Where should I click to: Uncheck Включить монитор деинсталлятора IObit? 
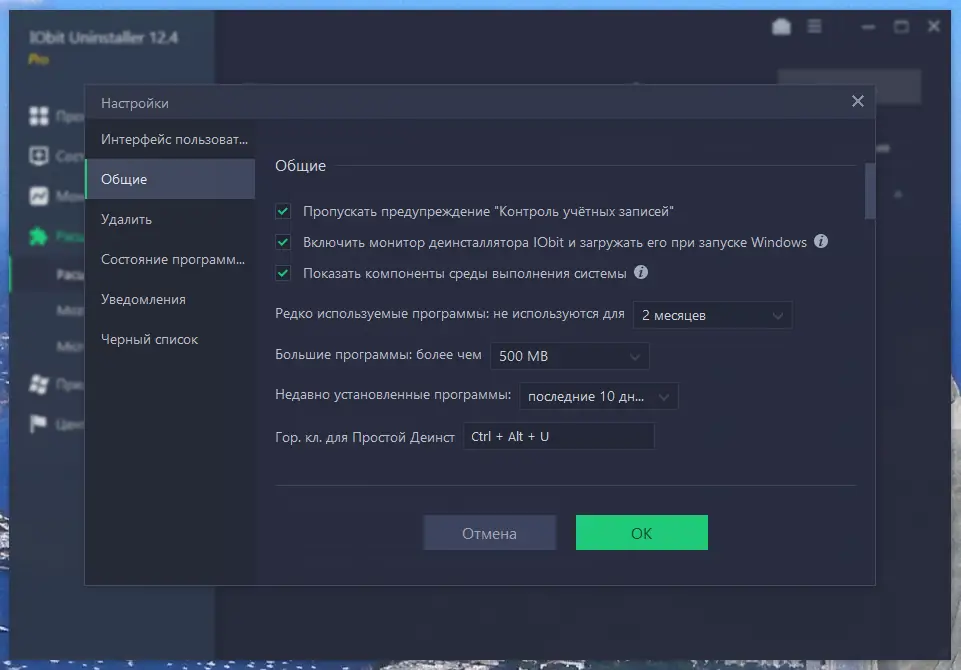pyautogui.click(x=283, y=242)
